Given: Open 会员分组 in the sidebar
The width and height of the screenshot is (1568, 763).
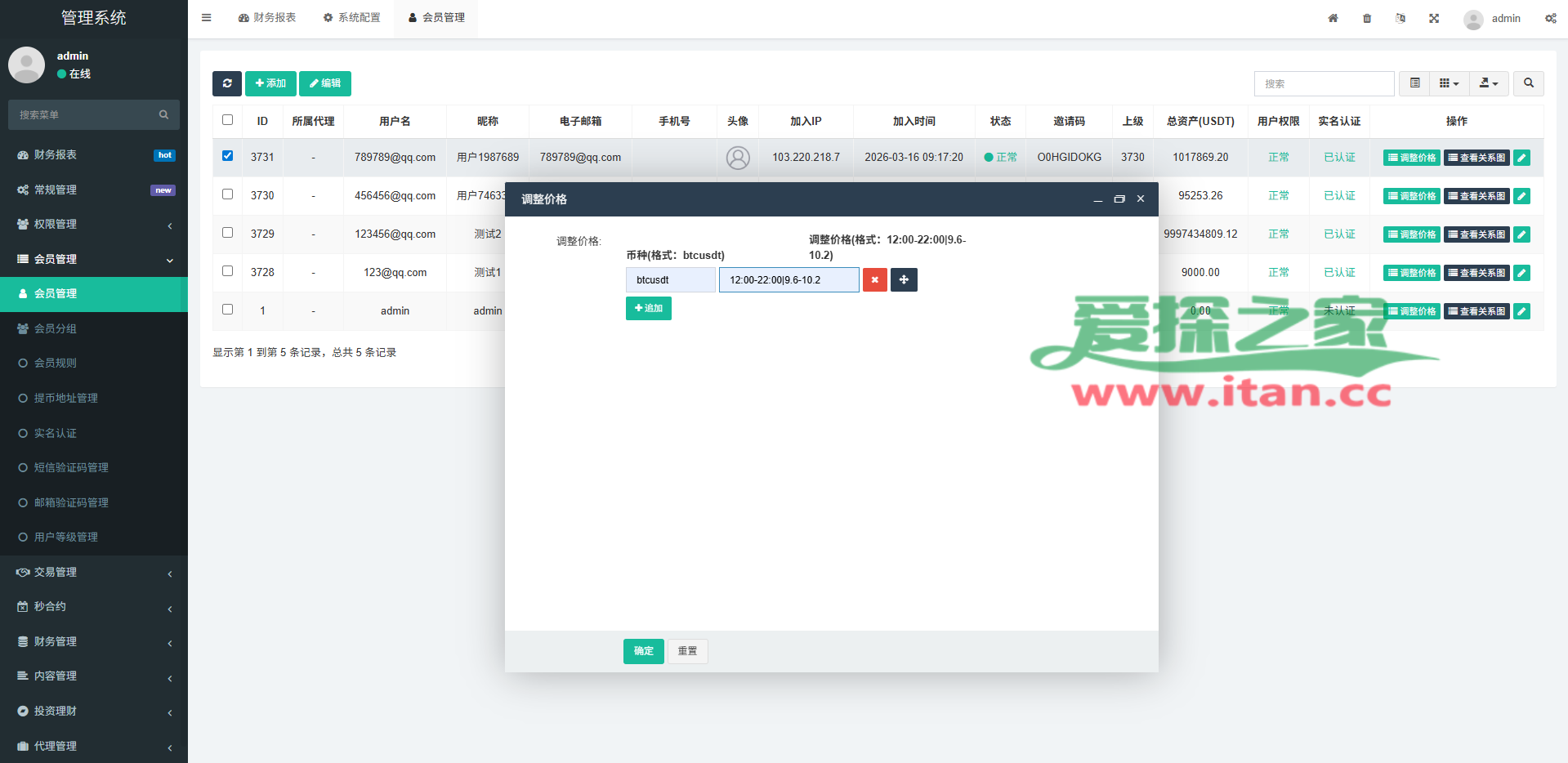Looking at the screenshot, I should point(56,328).
